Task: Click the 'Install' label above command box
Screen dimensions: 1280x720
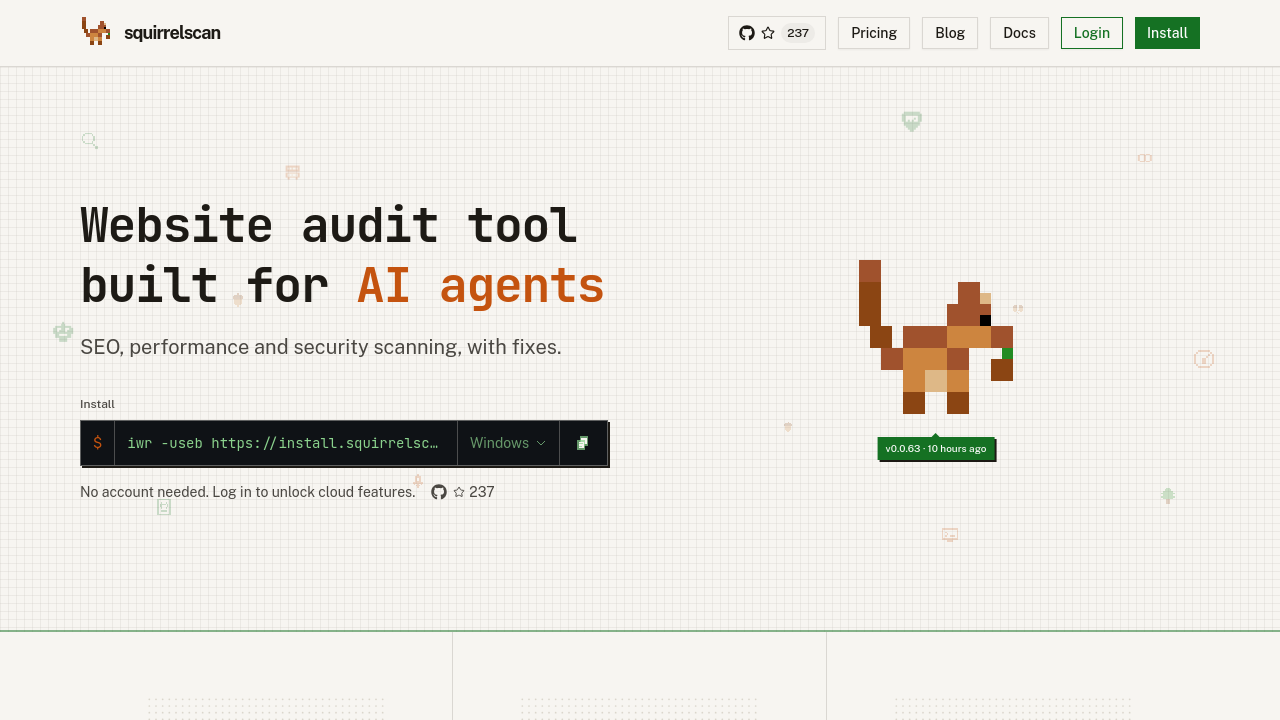Action: click(97, 404)
